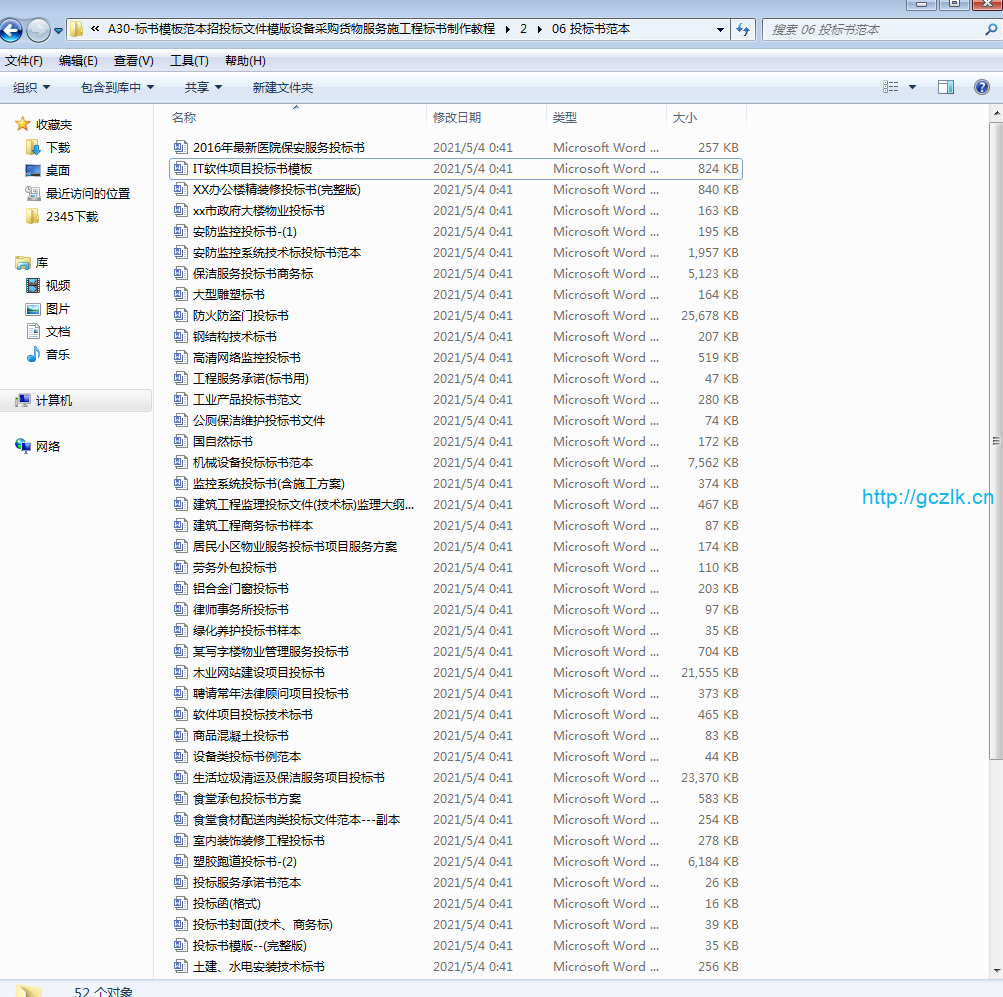Open the 工具(T) menu
The image size is (1003, 997).
pyautogui.click(x=189, y=61)
